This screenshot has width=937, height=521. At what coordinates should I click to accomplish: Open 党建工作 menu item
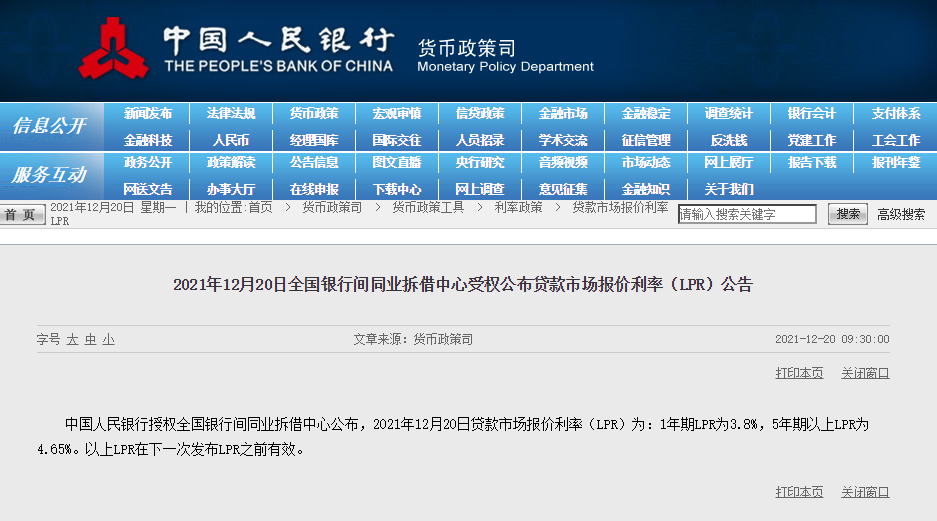tap(812, 140)
